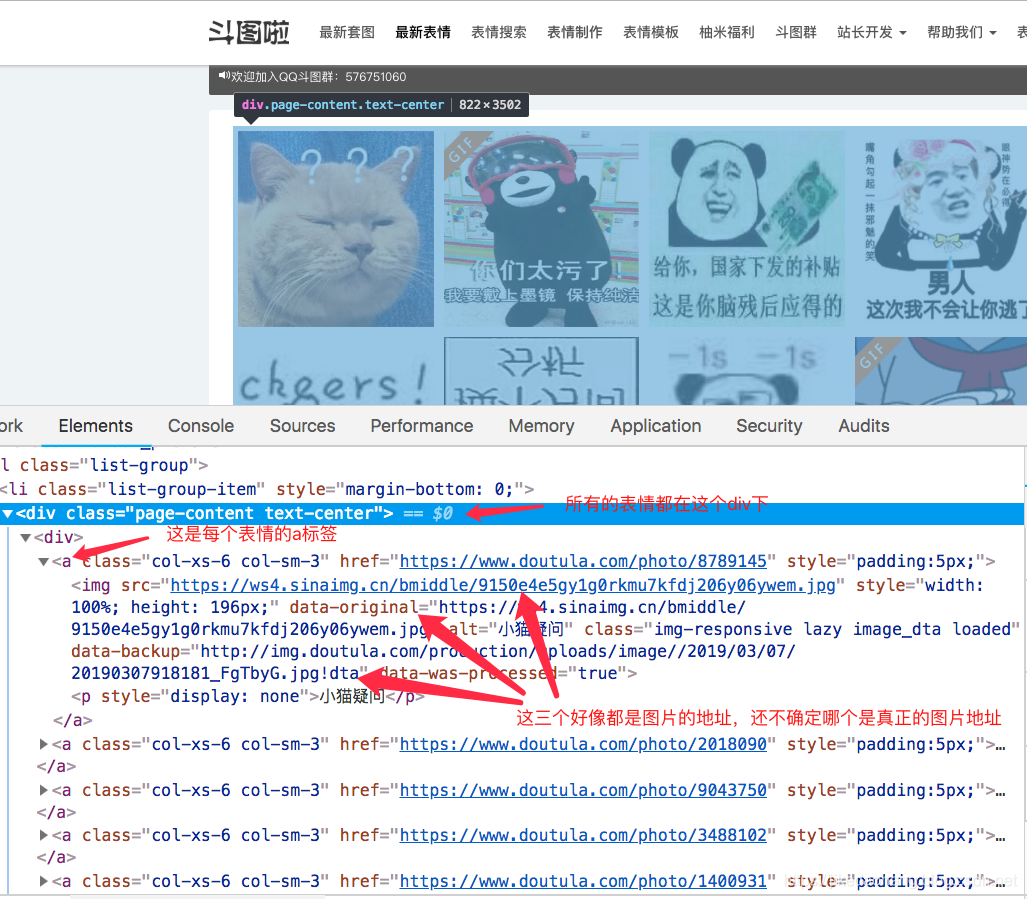Open the Kumamon 你们太污了 GIF thumbnail
The height and width of the screenshot is (899, 1027).
click(541, 229)
